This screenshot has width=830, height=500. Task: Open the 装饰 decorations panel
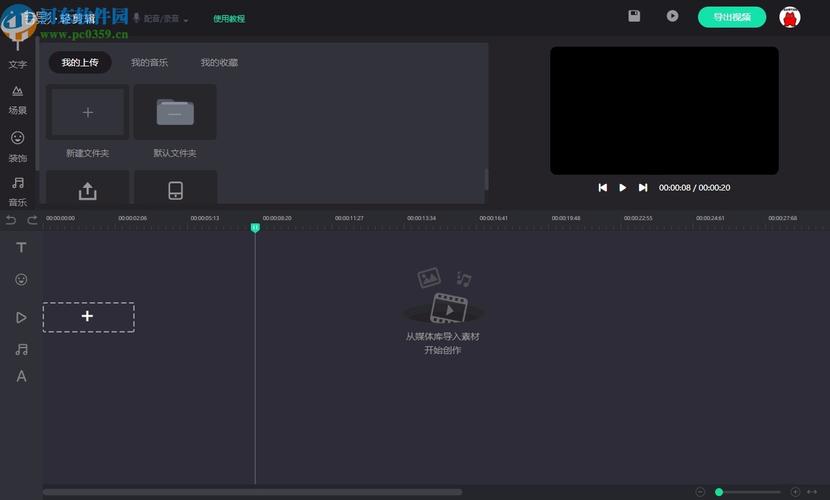(x=17, y=147)
